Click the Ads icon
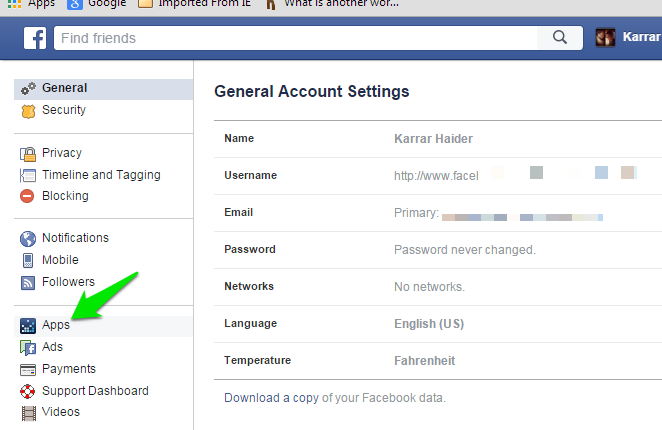This screenshot has height=430, width=662. click(28, 348)
